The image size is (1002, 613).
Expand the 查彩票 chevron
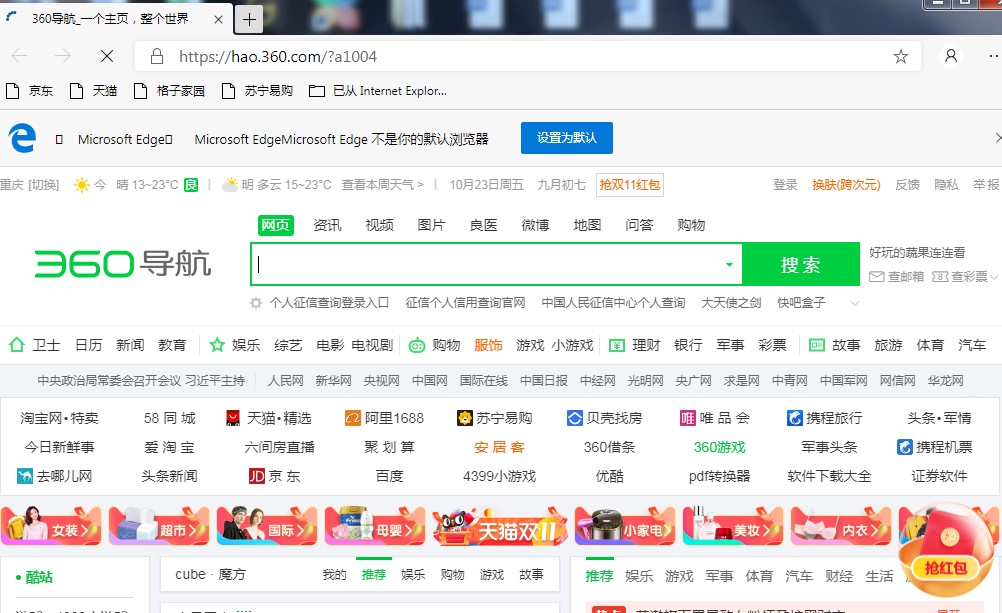tap(994, 277)
